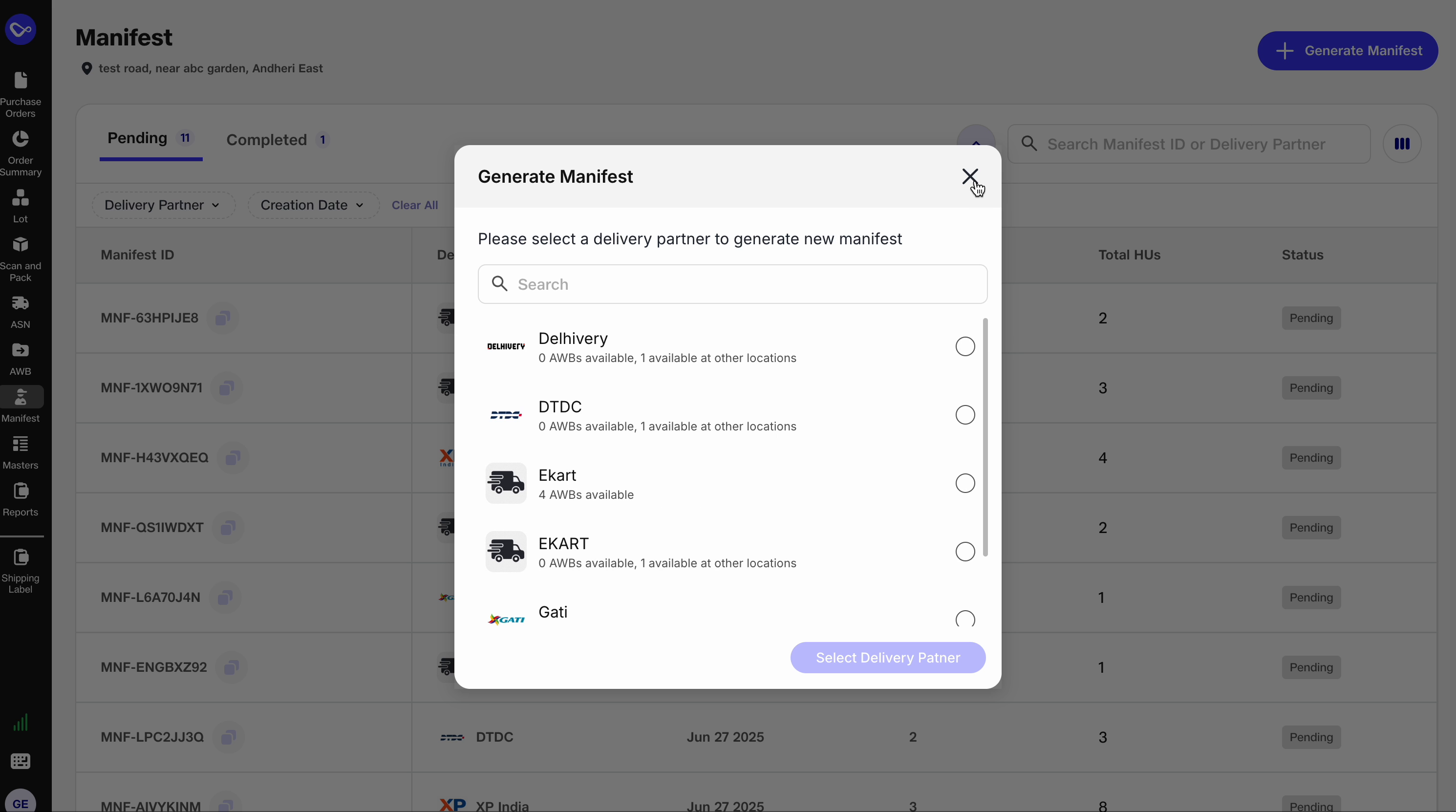Click the column view toggle beside the search bar
1456x812 pixels.
[x=1403, y=144]
